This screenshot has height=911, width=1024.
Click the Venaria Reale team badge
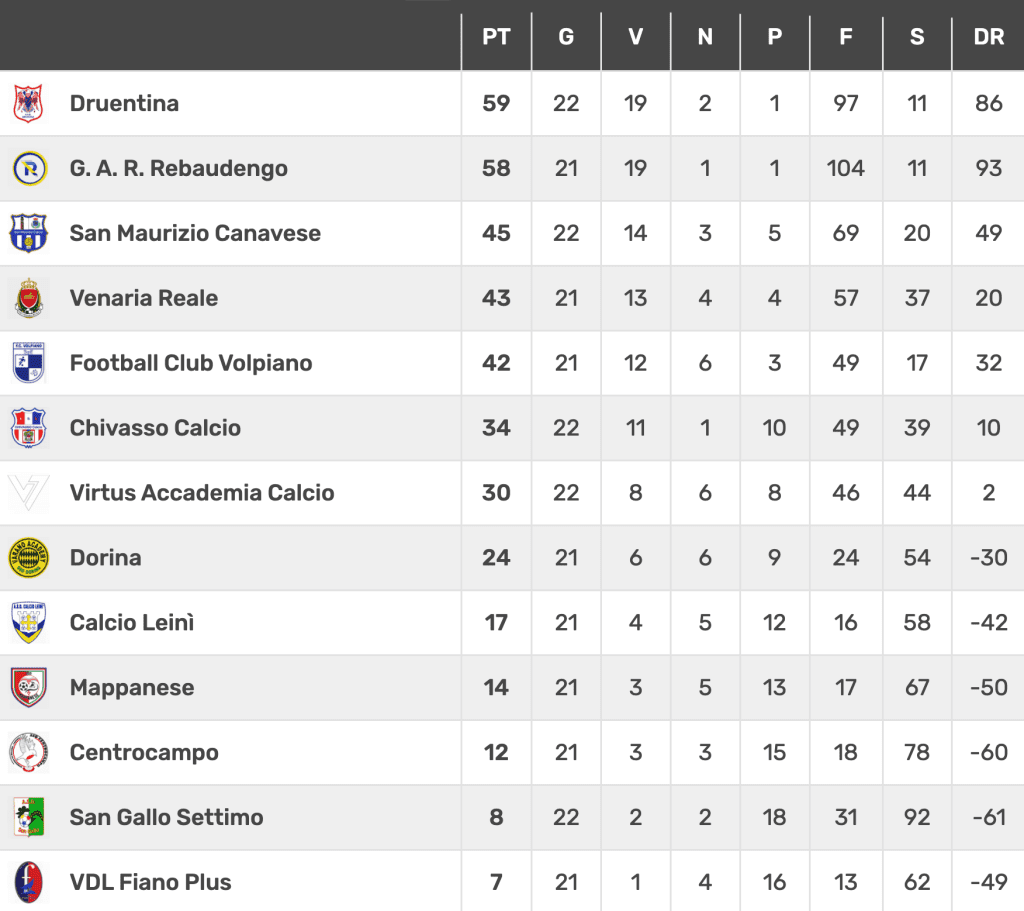29,298
